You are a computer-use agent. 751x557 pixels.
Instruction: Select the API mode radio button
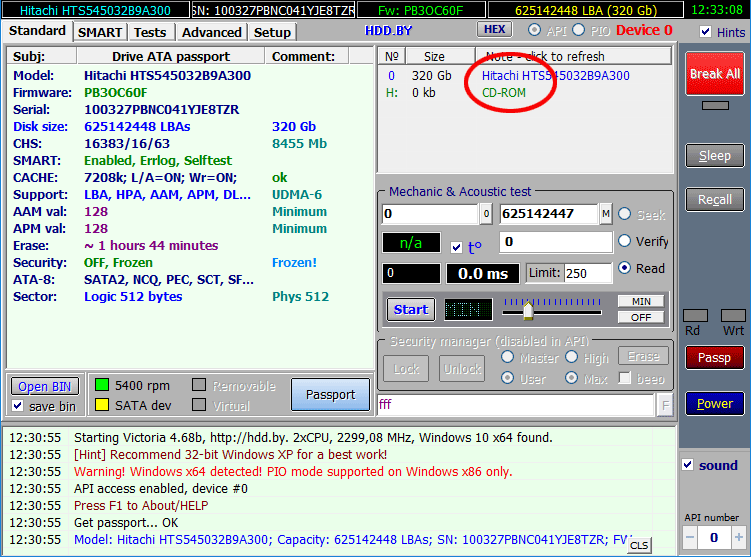pos(534,30)
